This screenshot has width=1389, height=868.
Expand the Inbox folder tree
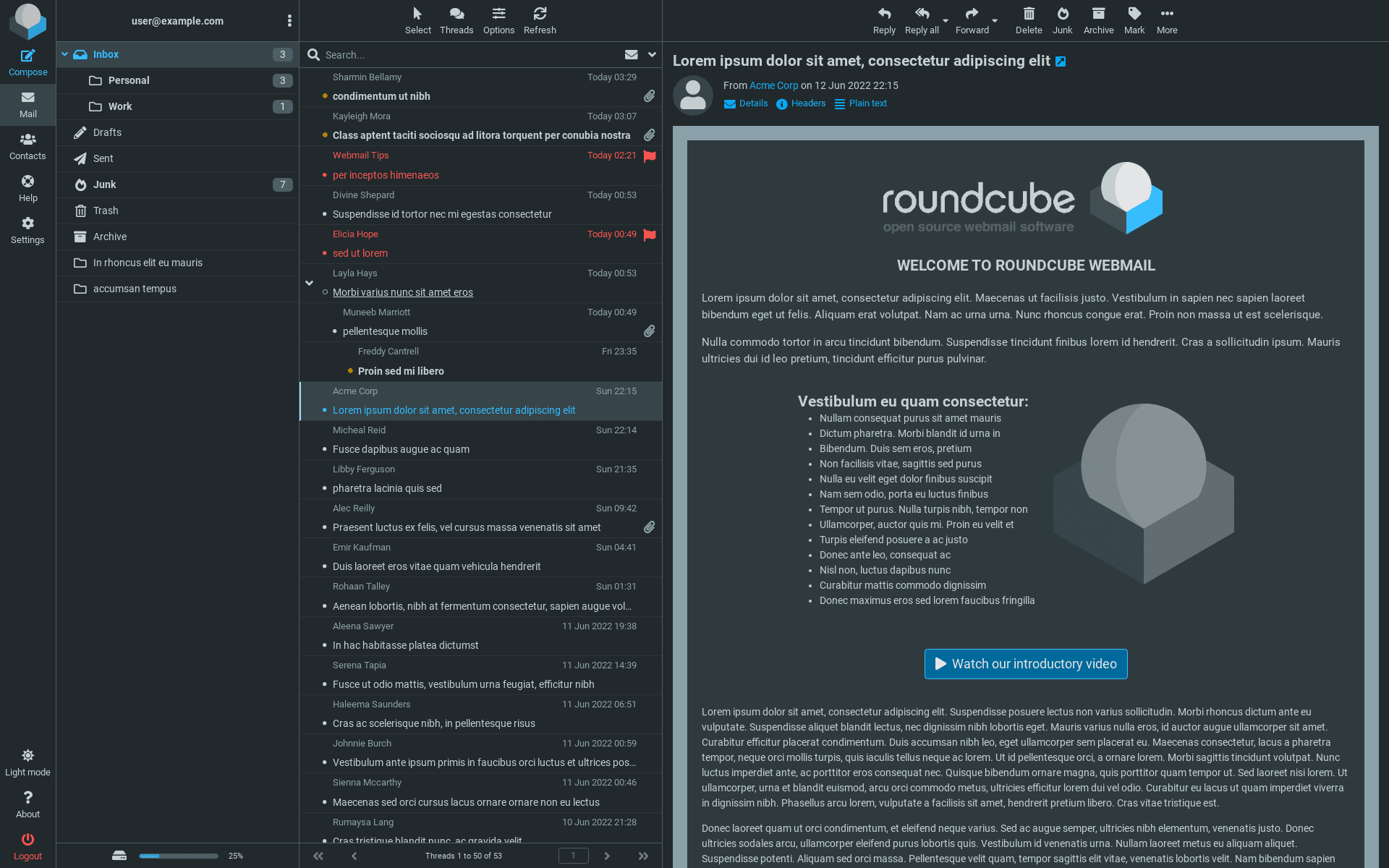tap(65, 54)
